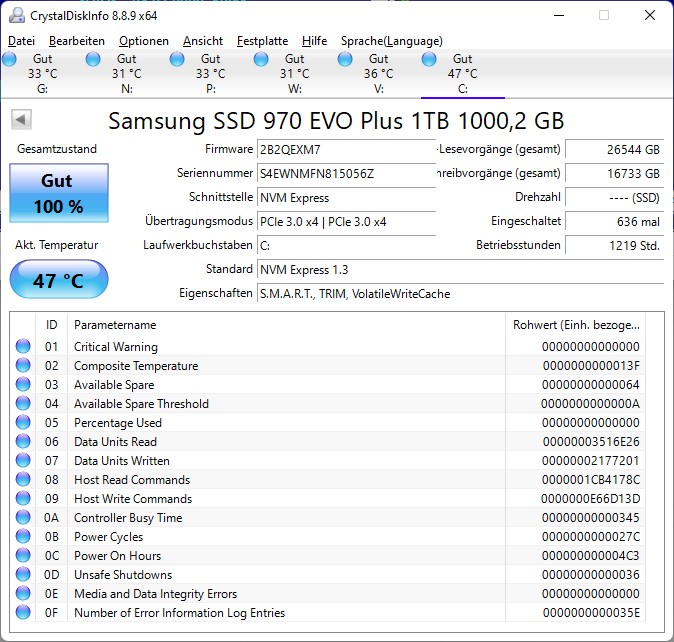Click the CrystalDiskInfo app icon in title bar

pos(17,15)
